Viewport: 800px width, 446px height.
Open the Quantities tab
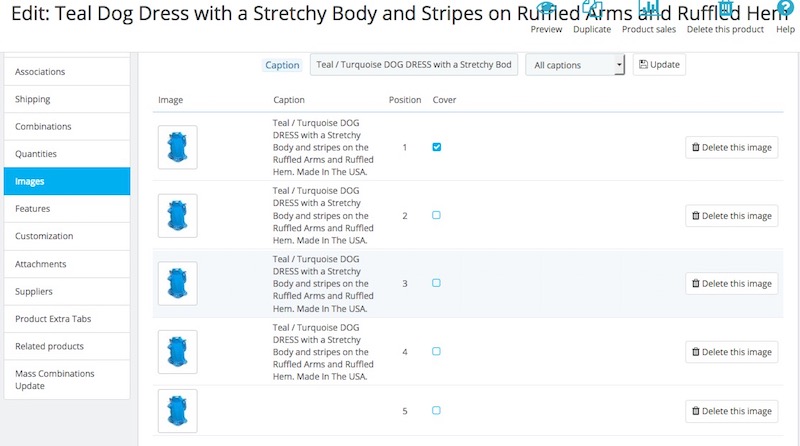[x=67, y=154]
